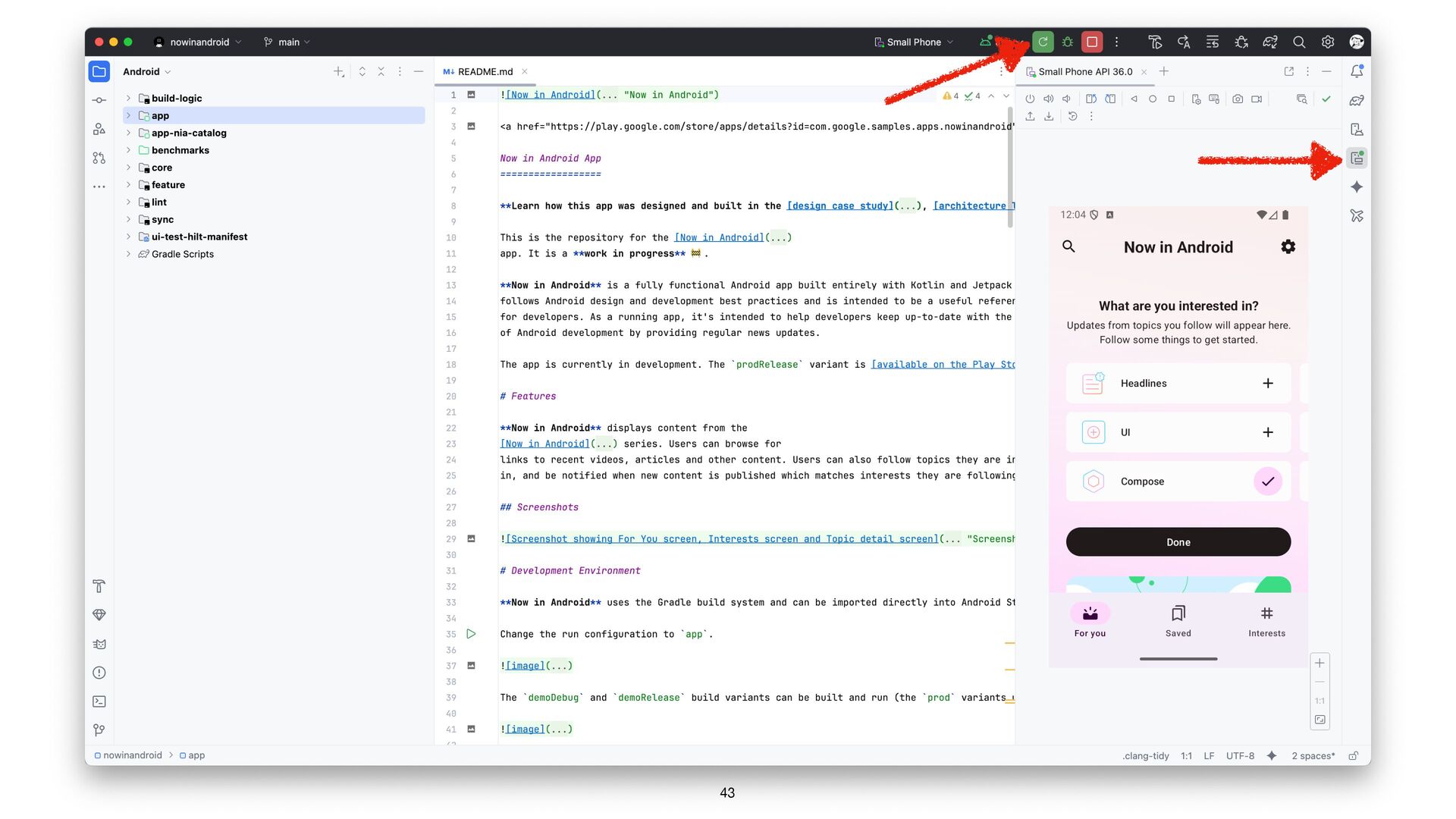
Task: Expand the app module chevron
Action: tap(128, 115)
